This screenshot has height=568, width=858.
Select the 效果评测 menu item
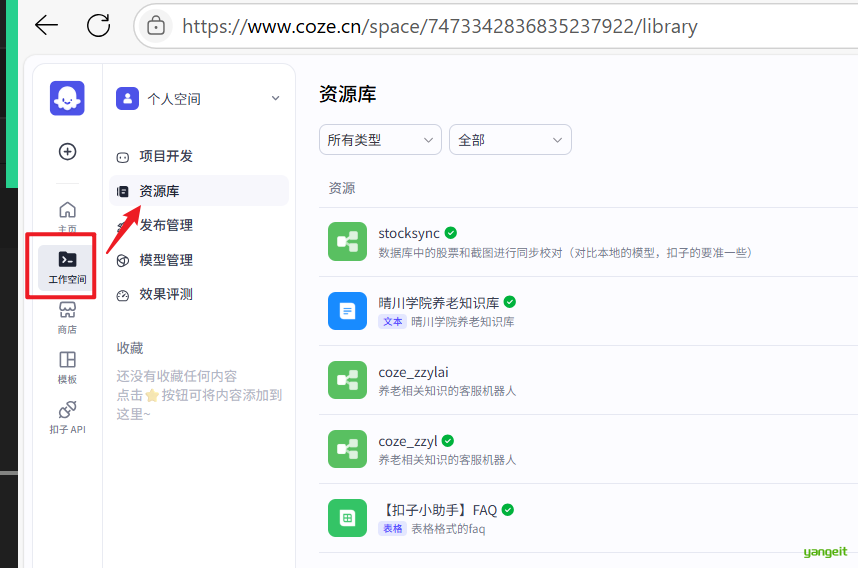tap(199, 294)
